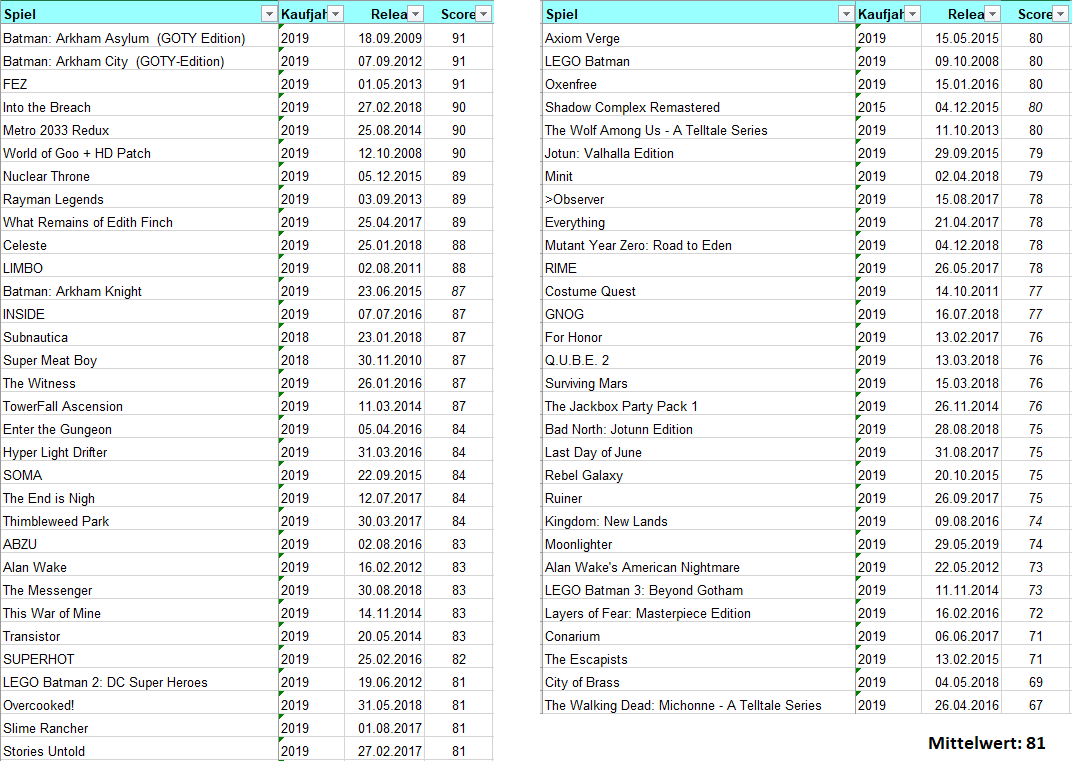Open the Kaufjahr filter dropdown in right table
The height and width of the screenshot is (772, 1079).
(912, 14)
